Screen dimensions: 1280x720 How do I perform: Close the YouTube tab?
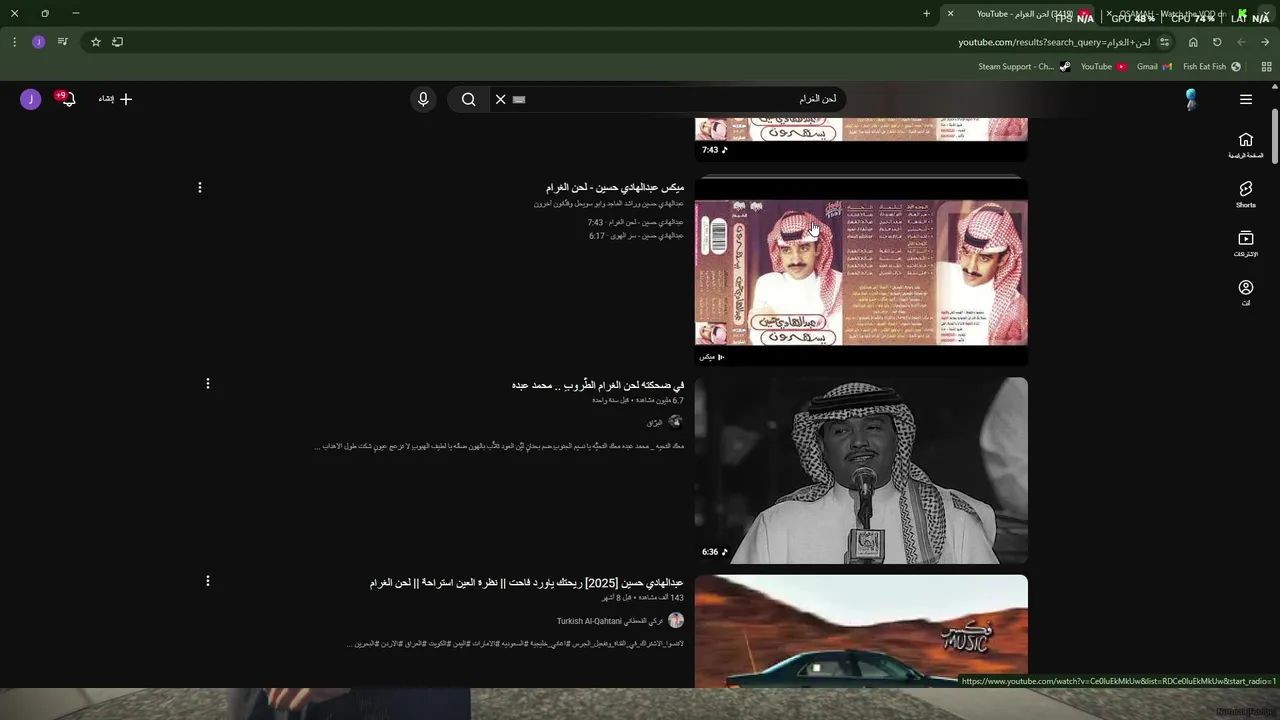(950, 14)
